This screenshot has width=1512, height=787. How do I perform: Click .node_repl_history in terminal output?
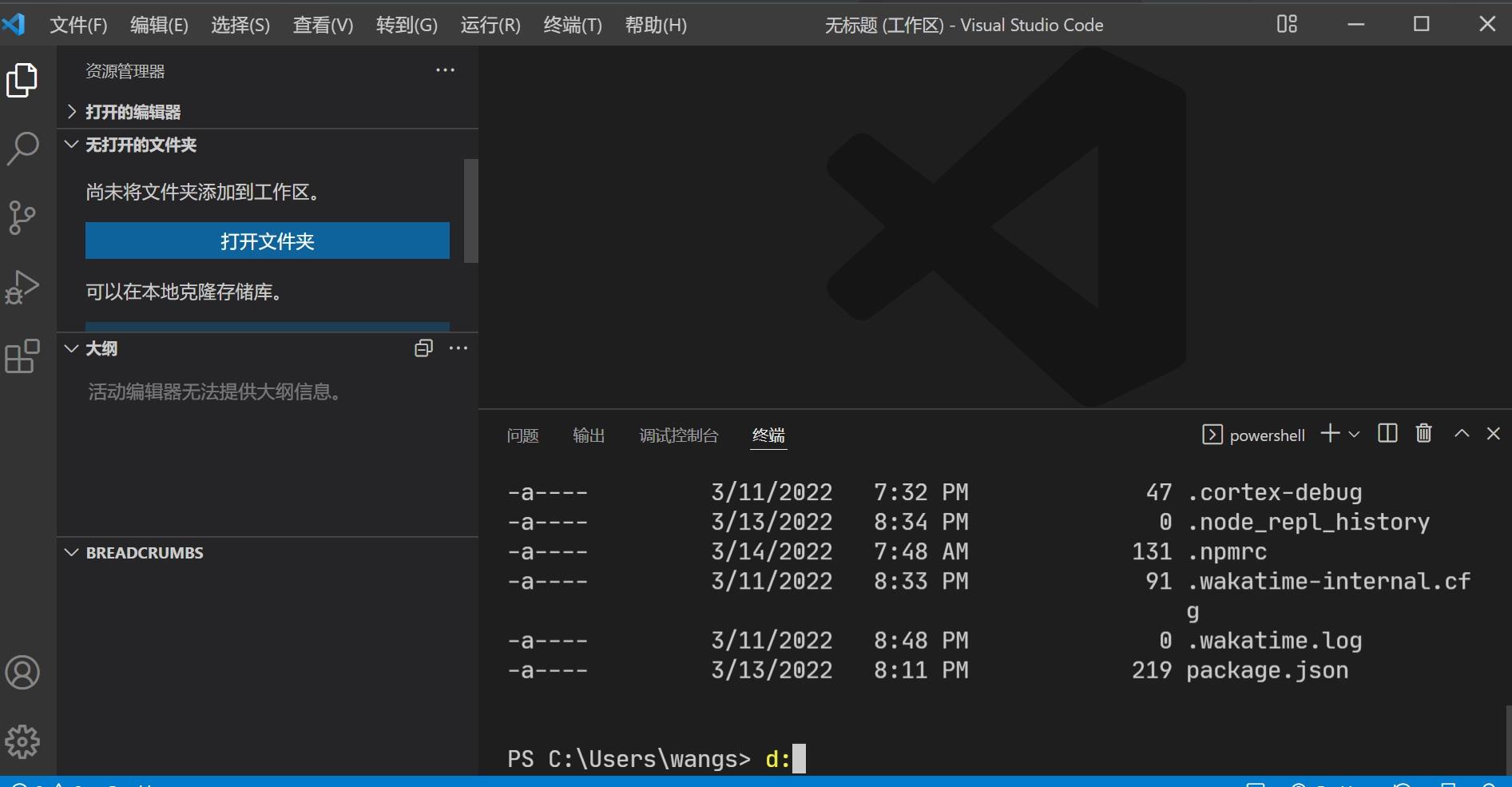coord(1308,522)
